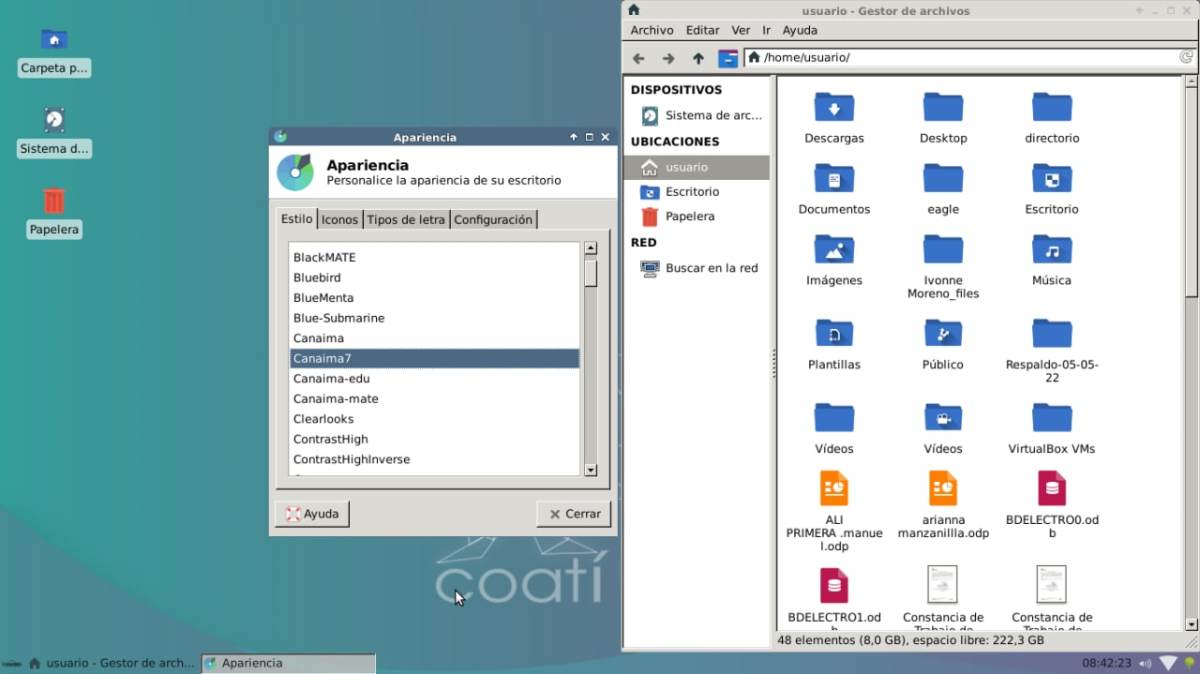Click the path field /home/usuario/
The height and width of the screenshot is (674, 1200).
[960, 58]
